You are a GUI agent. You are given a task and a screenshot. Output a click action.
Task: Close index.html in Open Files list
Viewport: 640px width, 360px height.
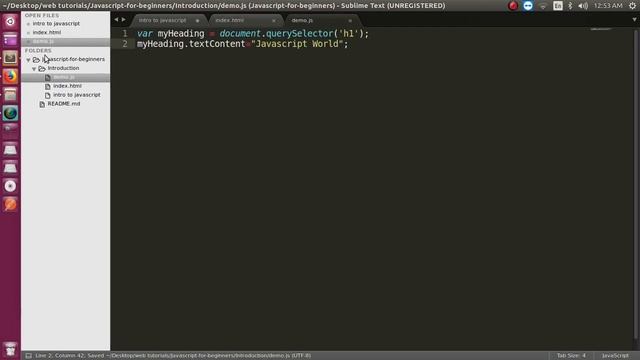pos(28,33)
